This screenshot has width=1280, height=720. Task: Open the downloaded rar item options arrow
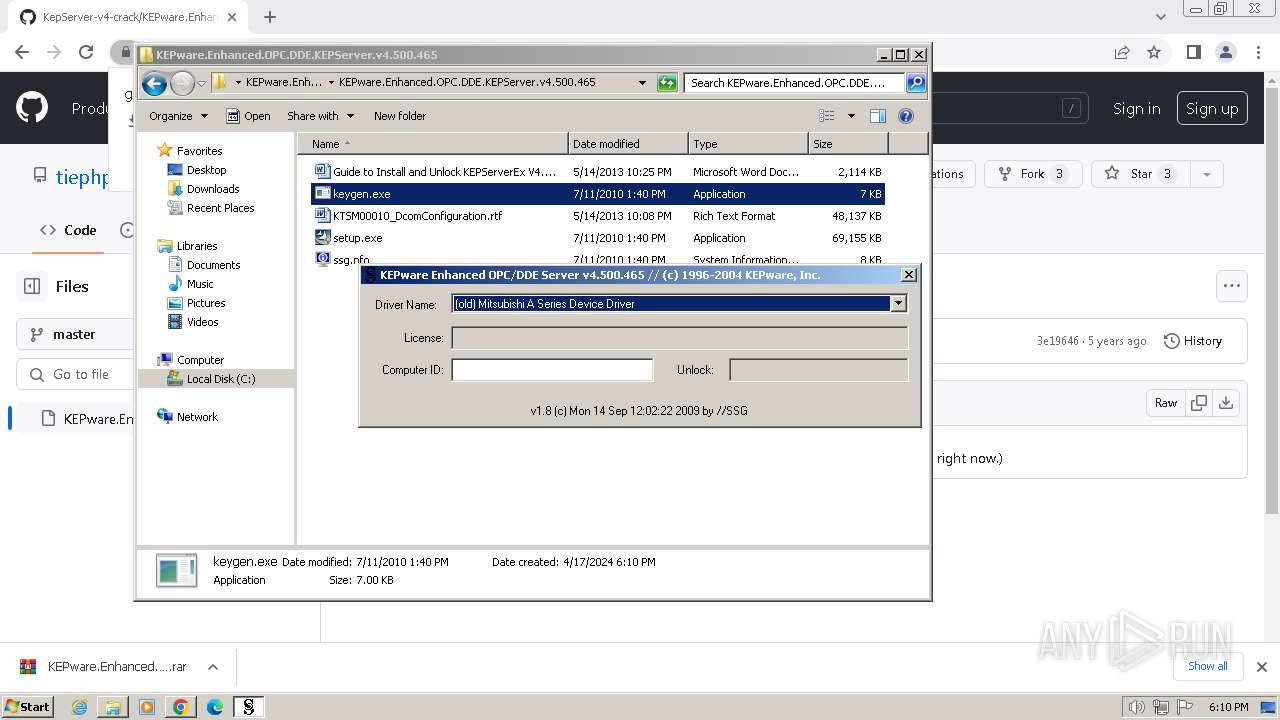coord(213,667)
